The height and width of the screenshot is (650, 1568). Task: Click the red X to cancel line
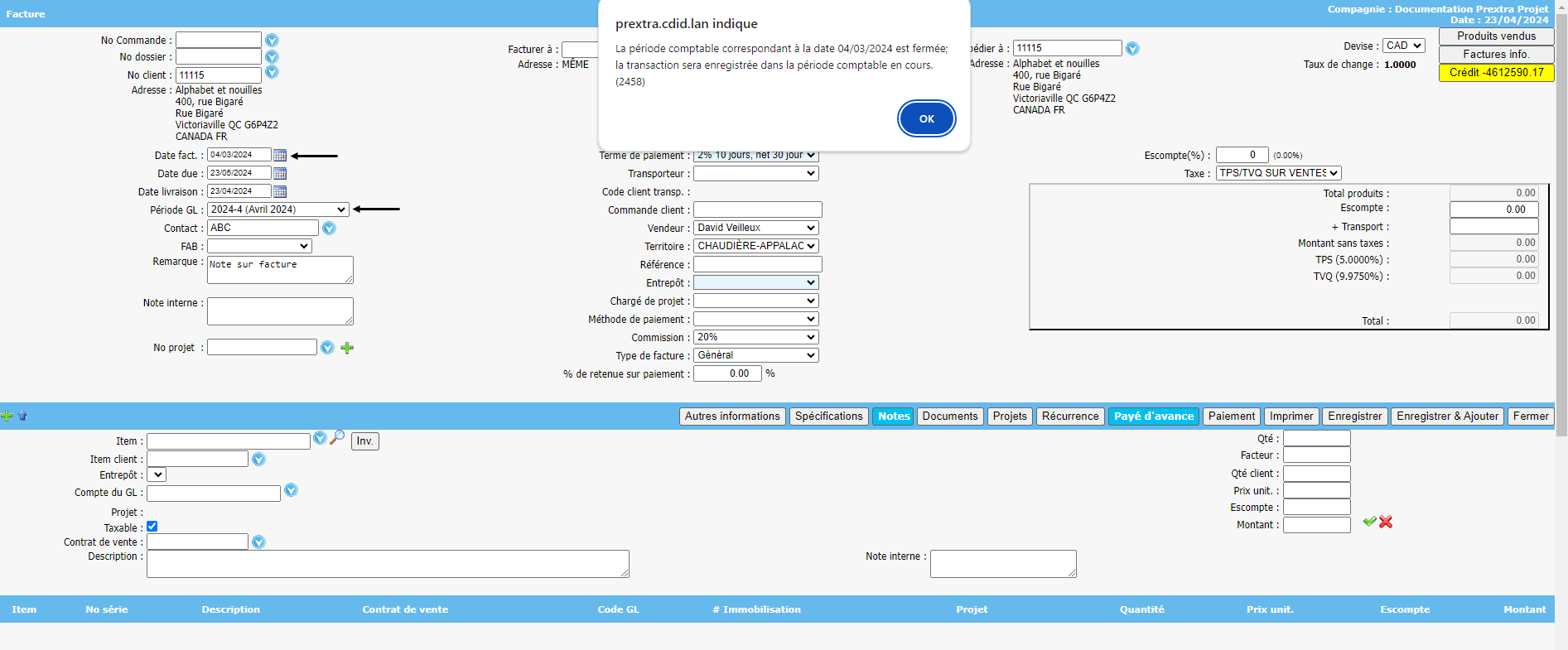point(1386,522)
